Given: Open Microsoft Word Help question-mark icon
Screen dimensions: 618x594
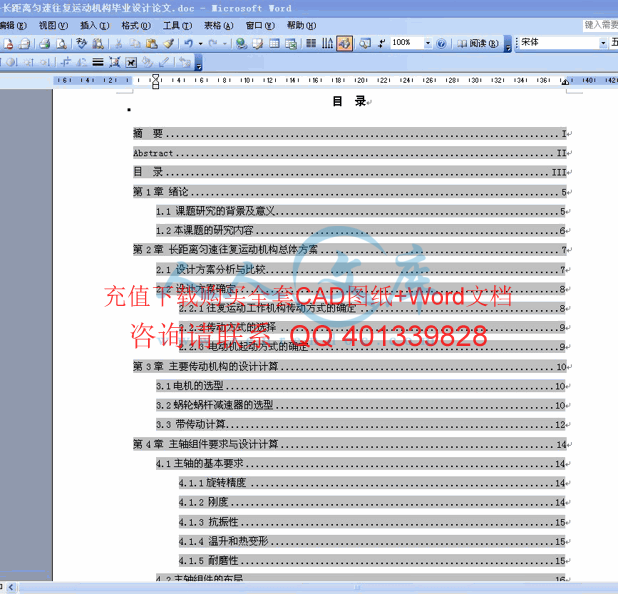Looking at the screenshot, I should pos(441,43).
